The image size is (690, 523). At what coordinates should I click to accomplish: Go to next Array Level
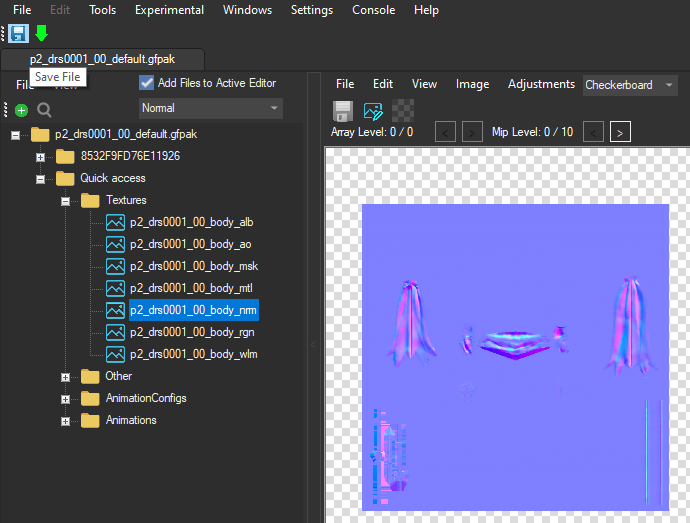click(x=472, y=132)
